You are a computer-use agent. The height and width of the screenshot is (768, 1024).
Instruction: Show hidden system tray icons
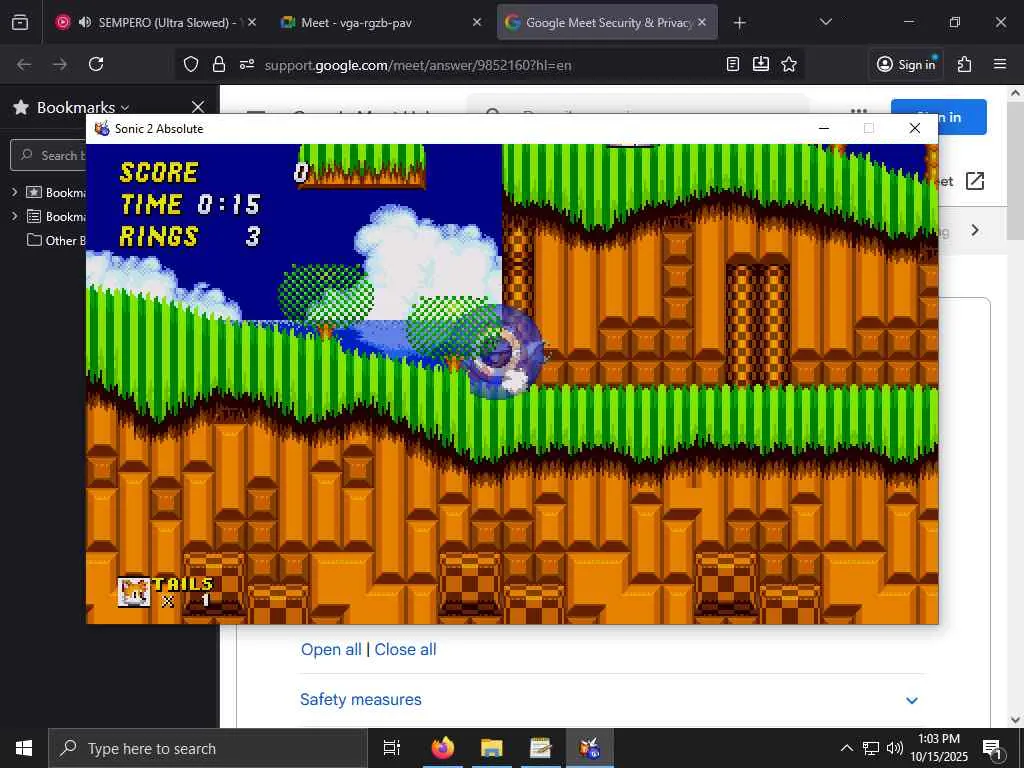(846, 748)
